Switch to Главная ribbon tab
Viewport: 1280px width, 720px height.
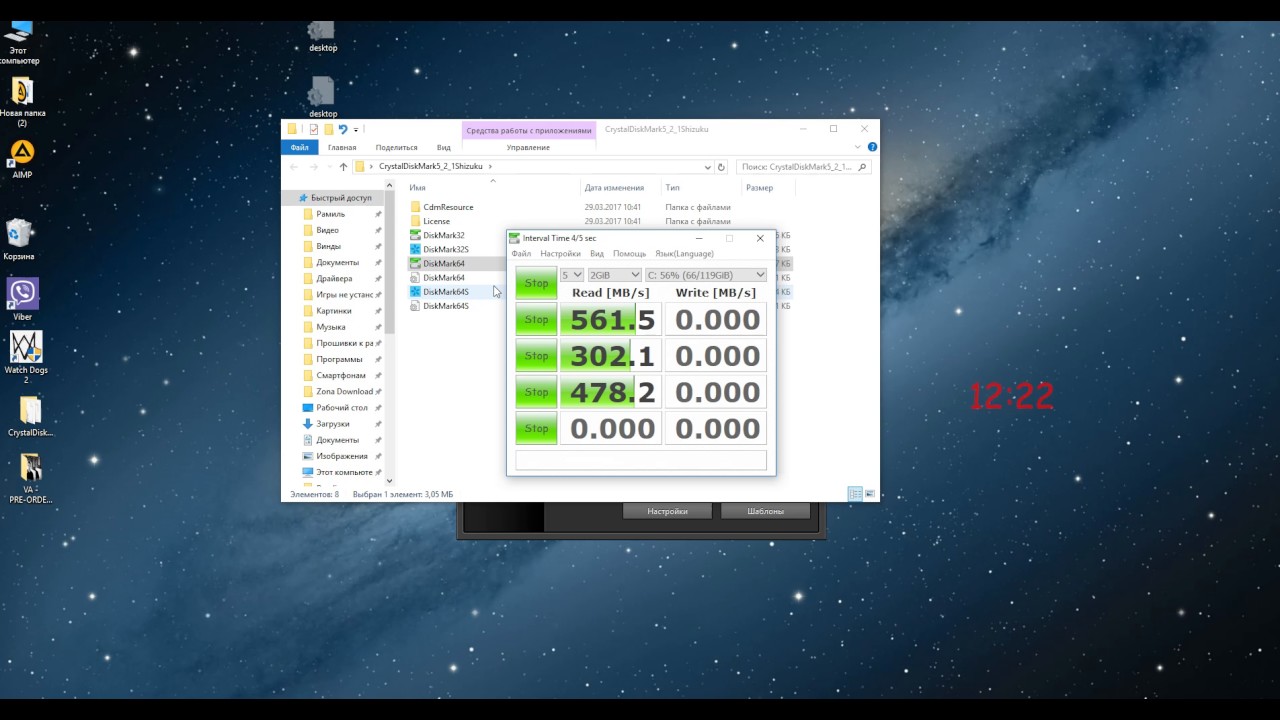pos(342,147)
